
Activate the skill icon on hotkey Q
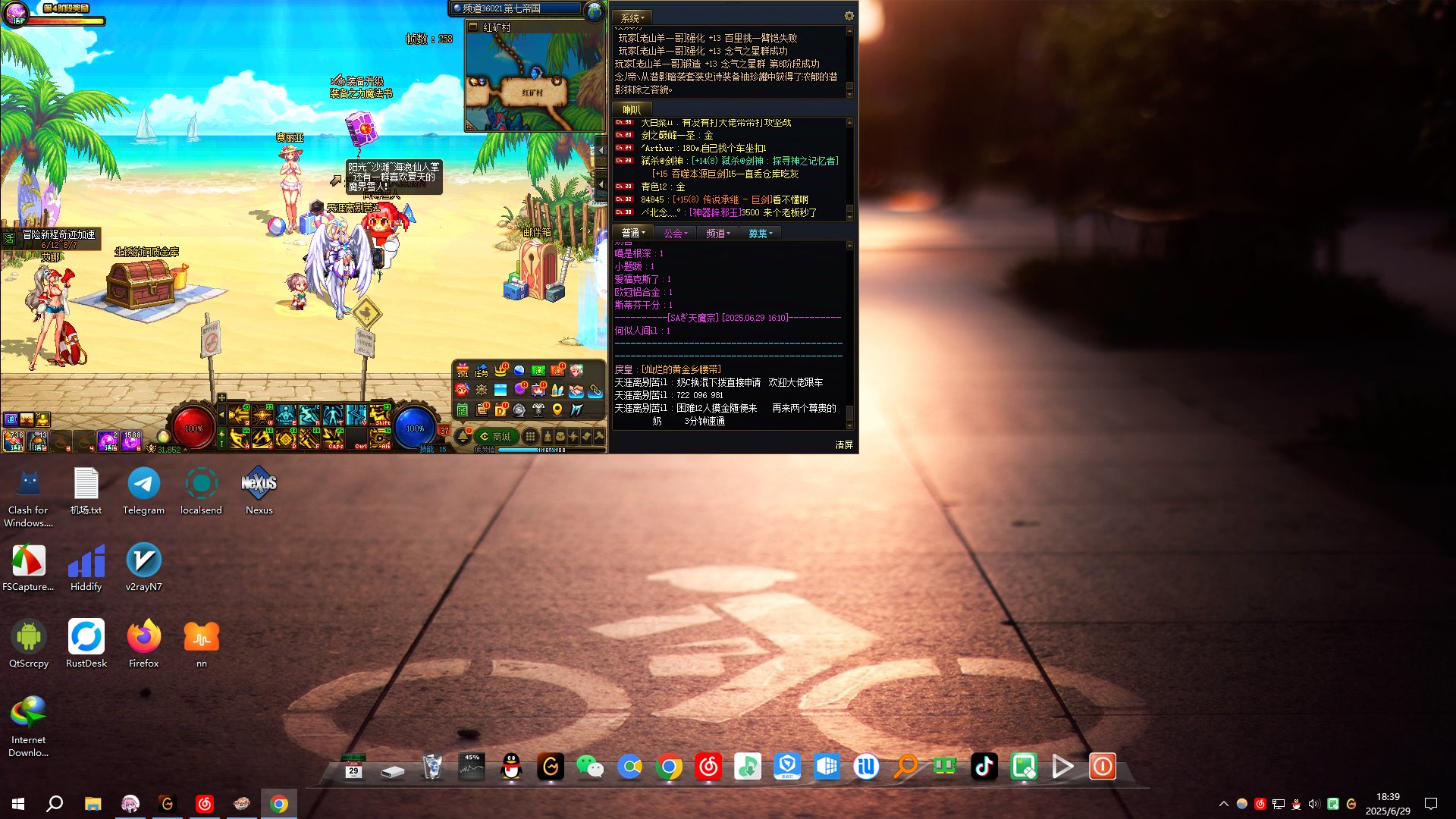(239, 415)
